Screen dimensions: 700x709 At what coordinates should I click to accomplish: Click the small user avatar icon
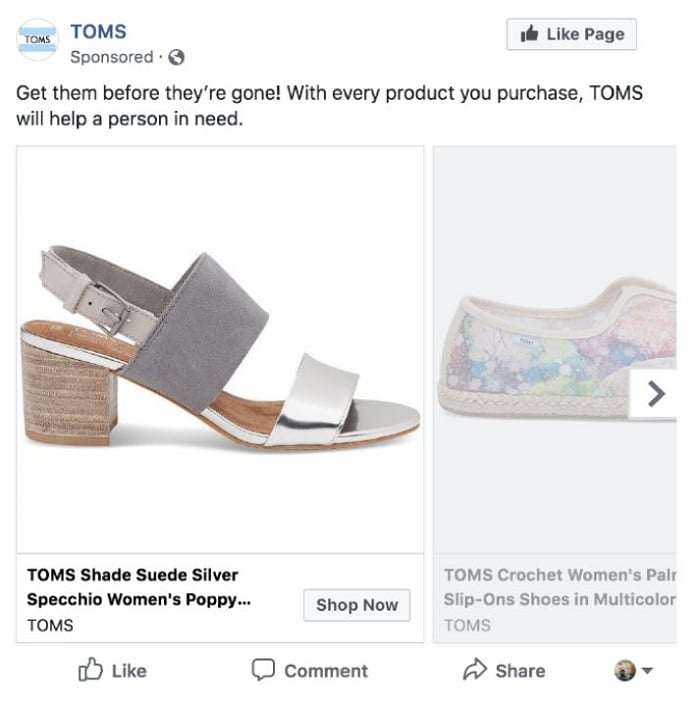(625, 670)
